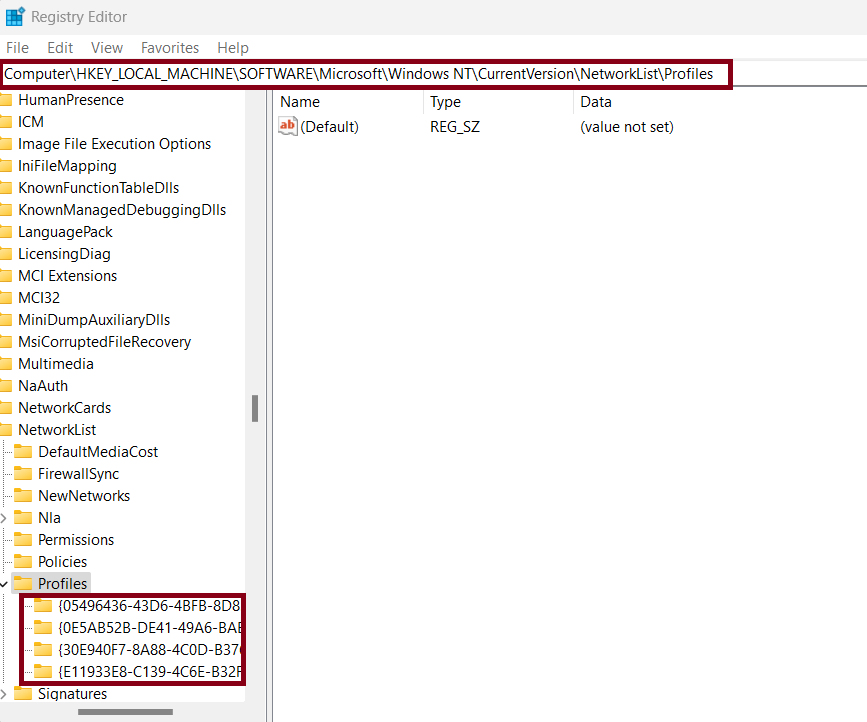Select profile key {30E940F7-8A88-4C0D

(149, 650)
